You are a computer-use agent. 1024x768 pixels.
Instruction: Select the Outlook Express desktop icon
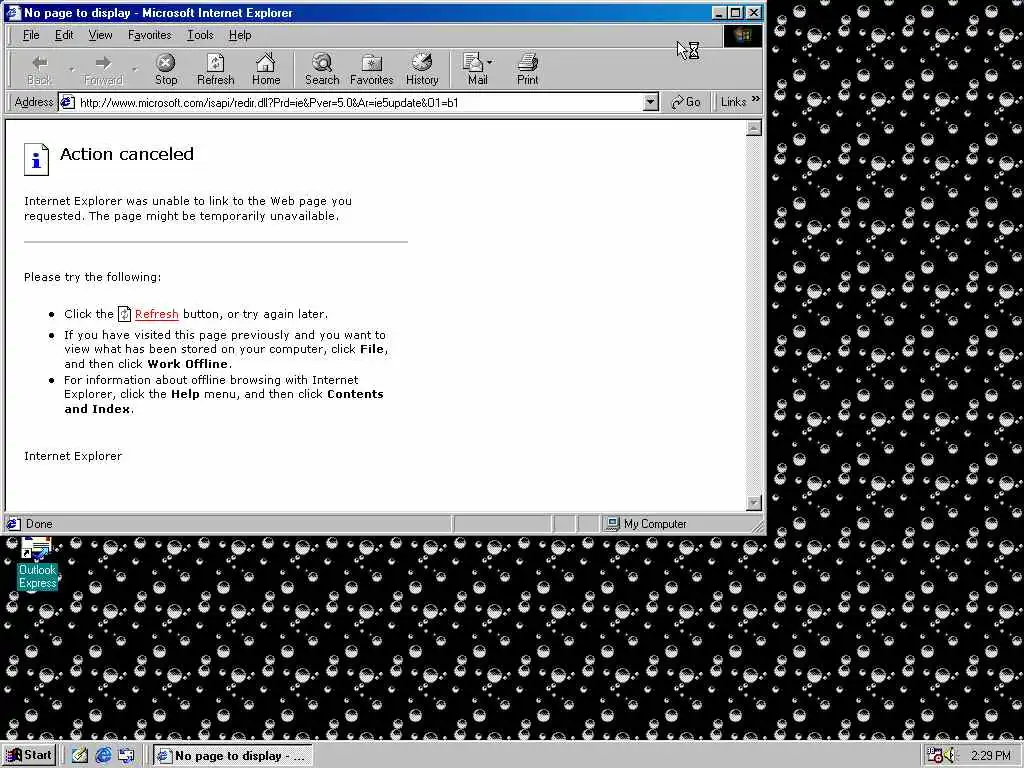tap(37, 564)
